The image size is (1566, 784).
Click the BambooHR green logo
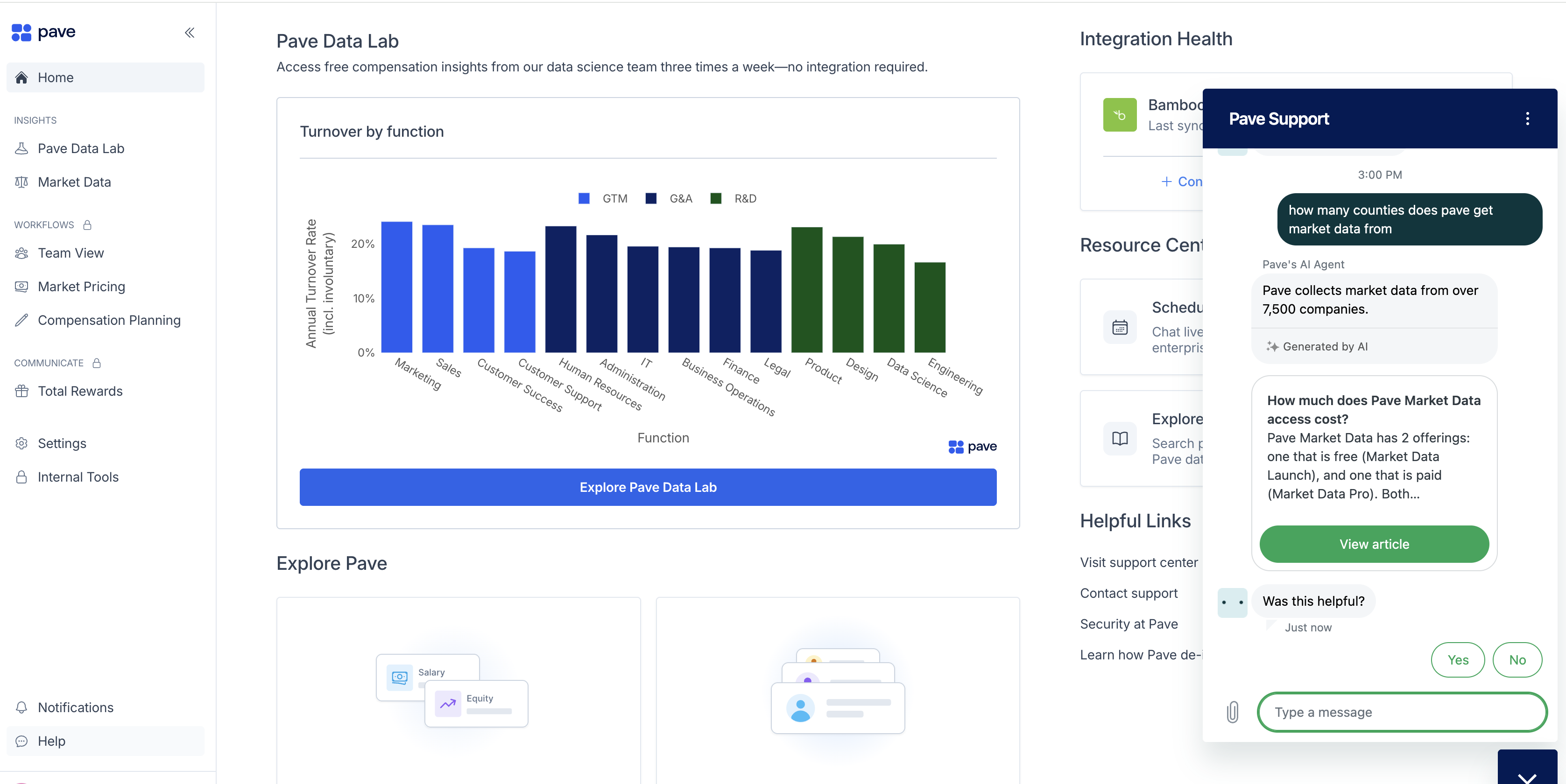point(1120,115)
